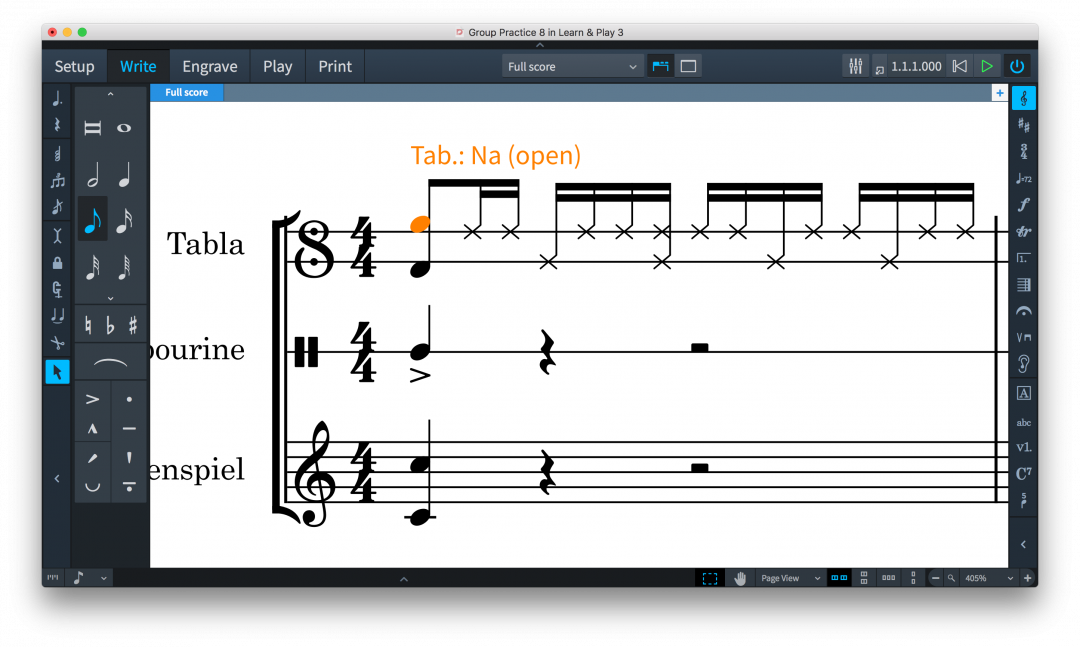Toggle the tie tool
1080x647 pixels.
pos(57,316)
